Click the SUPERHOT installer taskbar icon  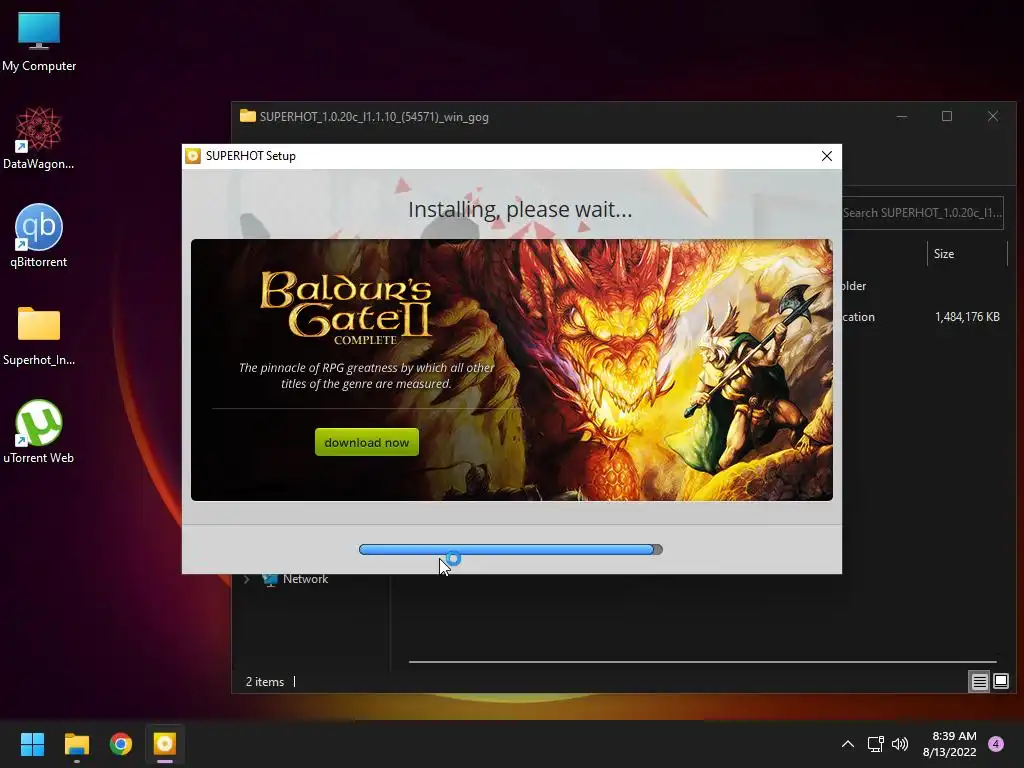coord(165,744)
